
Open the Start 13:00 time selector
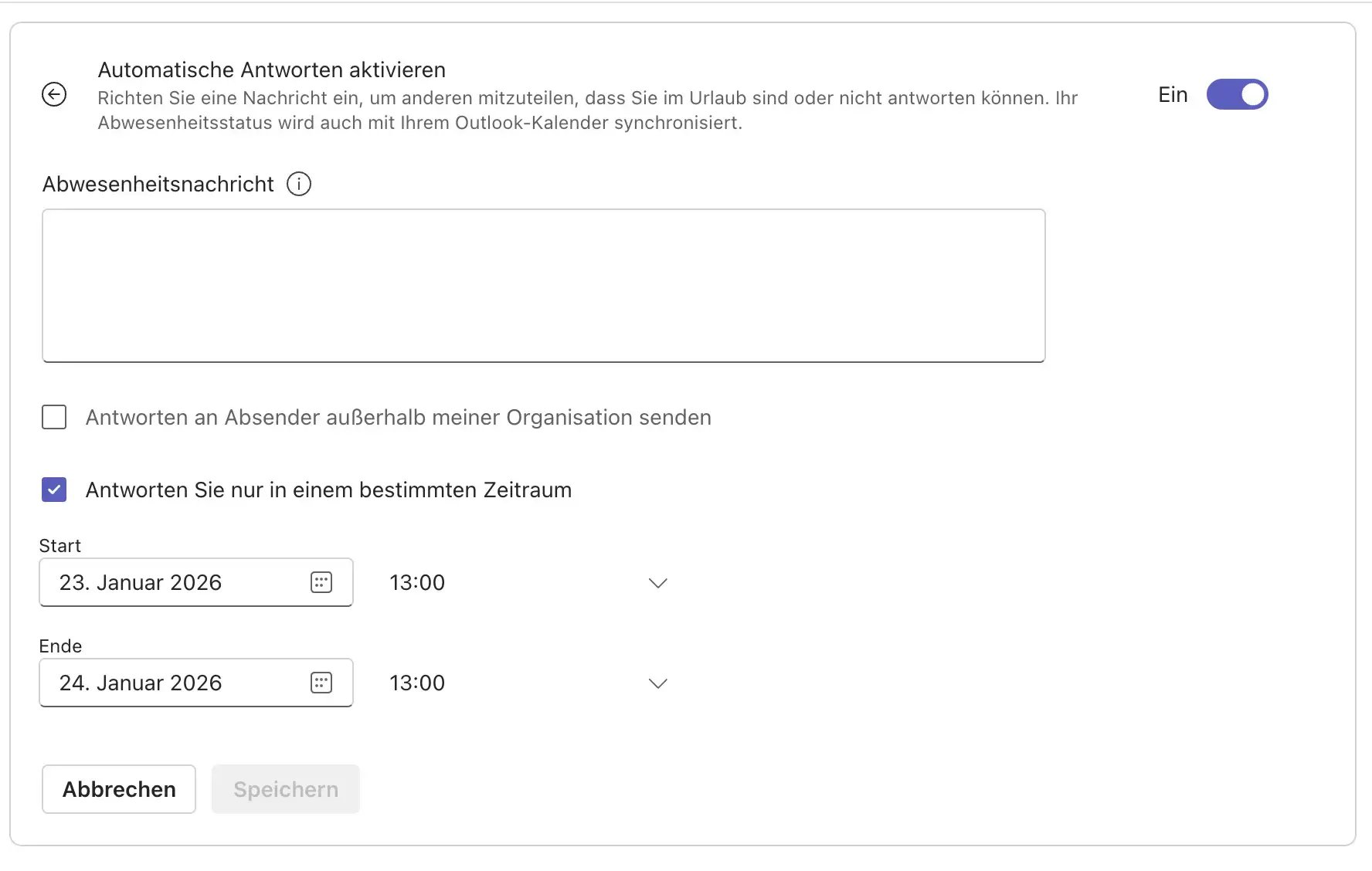[416, 582]
